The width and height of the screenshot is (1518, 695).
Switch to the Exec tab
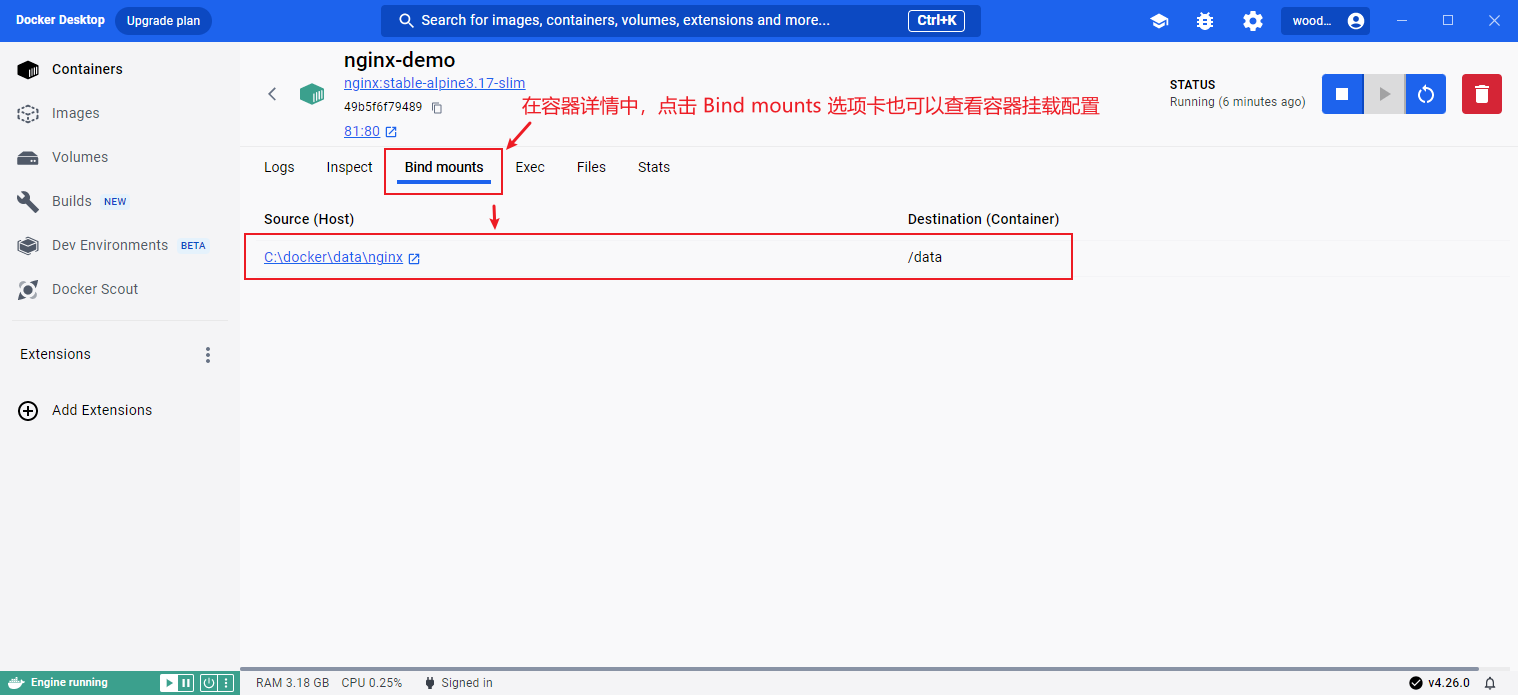coord(530,167)
